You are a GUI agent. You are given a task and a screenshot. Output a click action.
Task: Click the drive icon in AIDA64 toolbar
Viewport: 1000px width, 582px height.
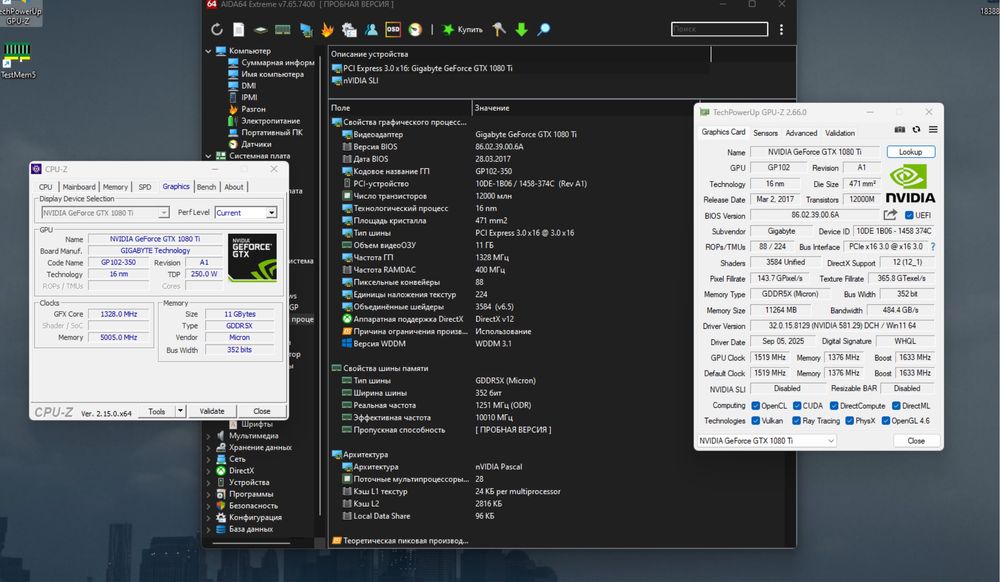pyautogui.click(x=260, y=29)
